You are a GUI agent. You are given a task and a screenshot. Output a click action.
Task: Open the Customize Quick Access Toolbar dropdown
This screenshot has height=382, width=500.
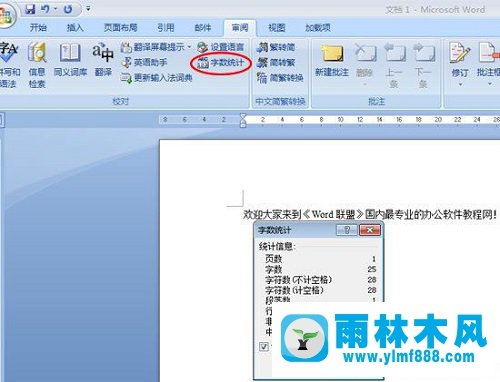coord(88,9)
